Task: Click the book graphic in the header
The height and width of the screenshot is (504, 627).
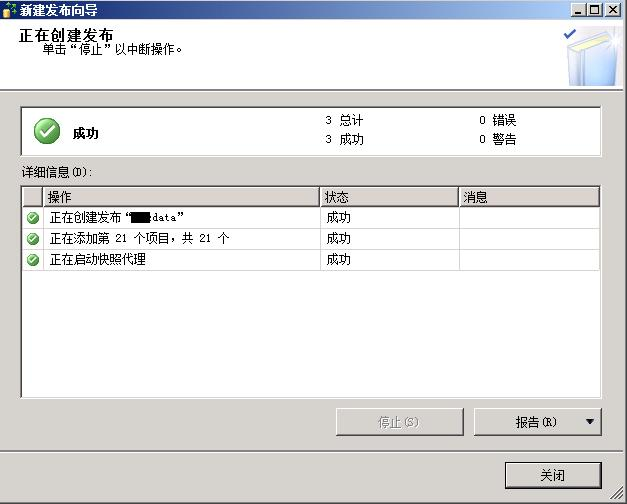Action: point(592,60)
